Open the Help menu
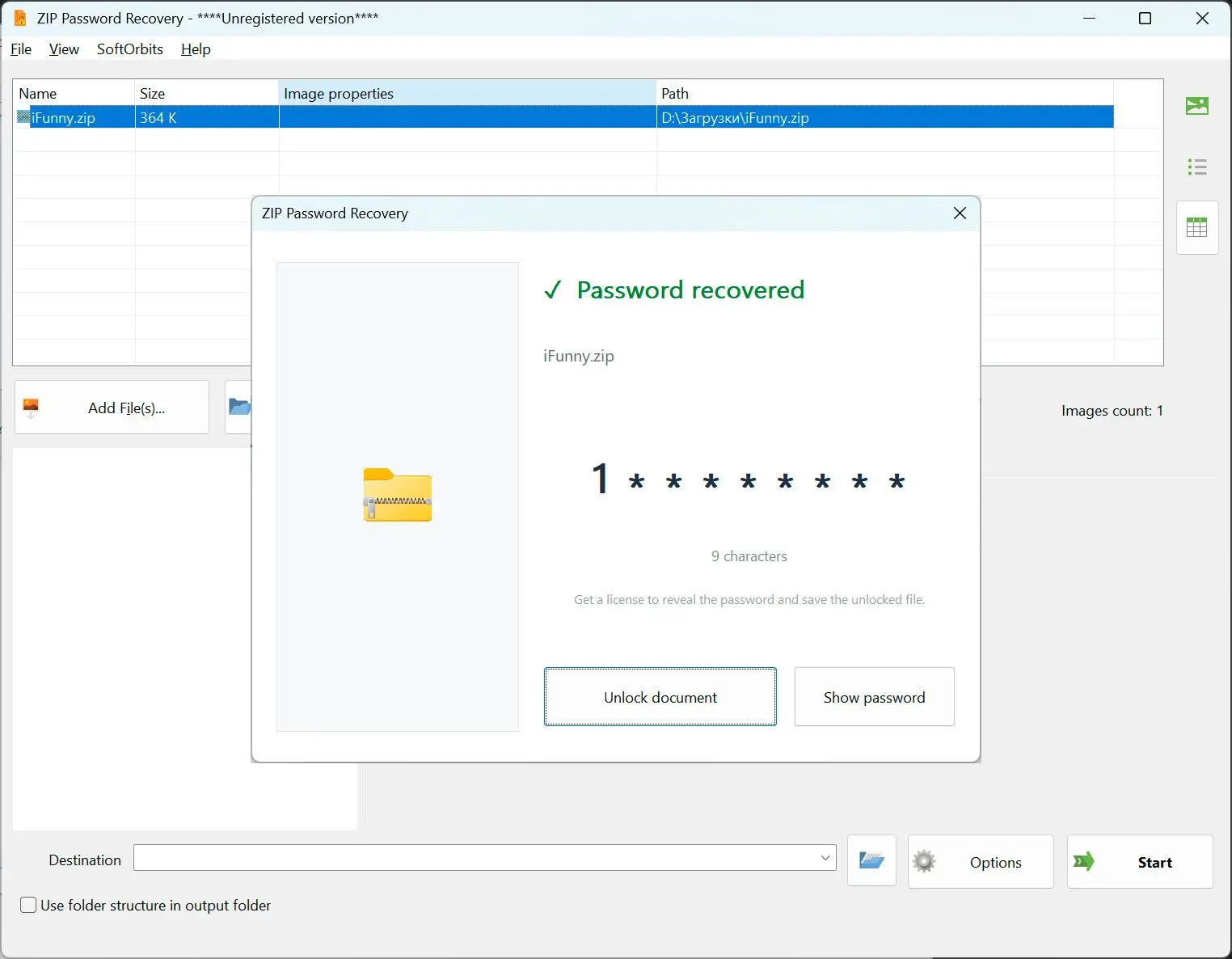The image size is (1232, 959). (196, 49)
